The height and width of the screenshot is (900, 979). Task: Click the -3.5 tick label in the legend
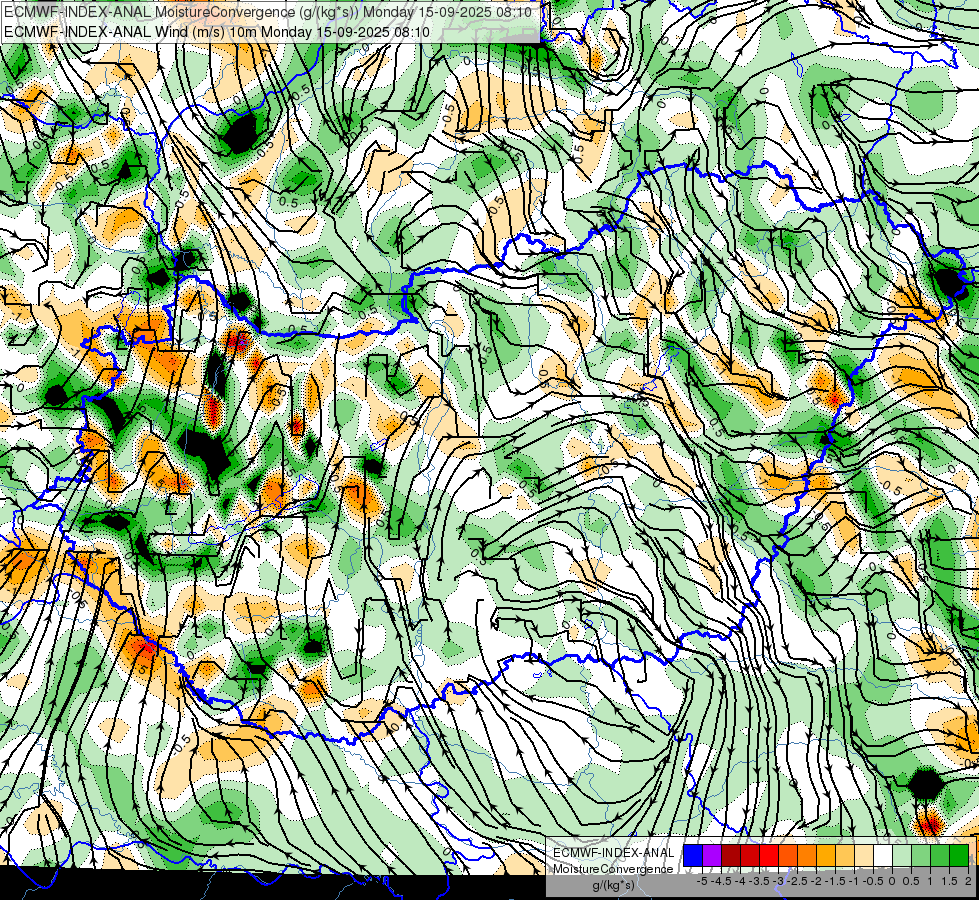[759, 881]
